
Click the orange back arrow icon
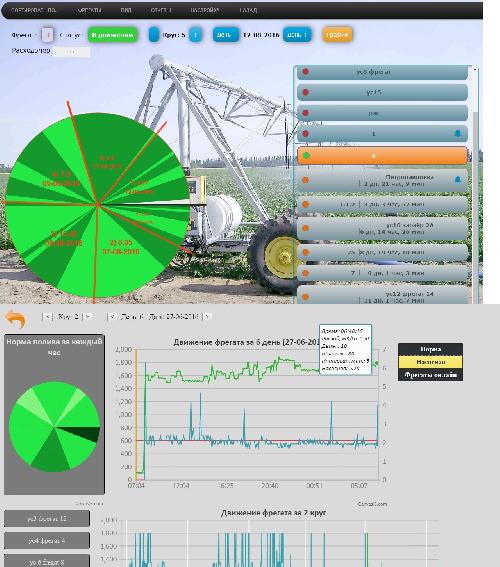tap(16, 319)
